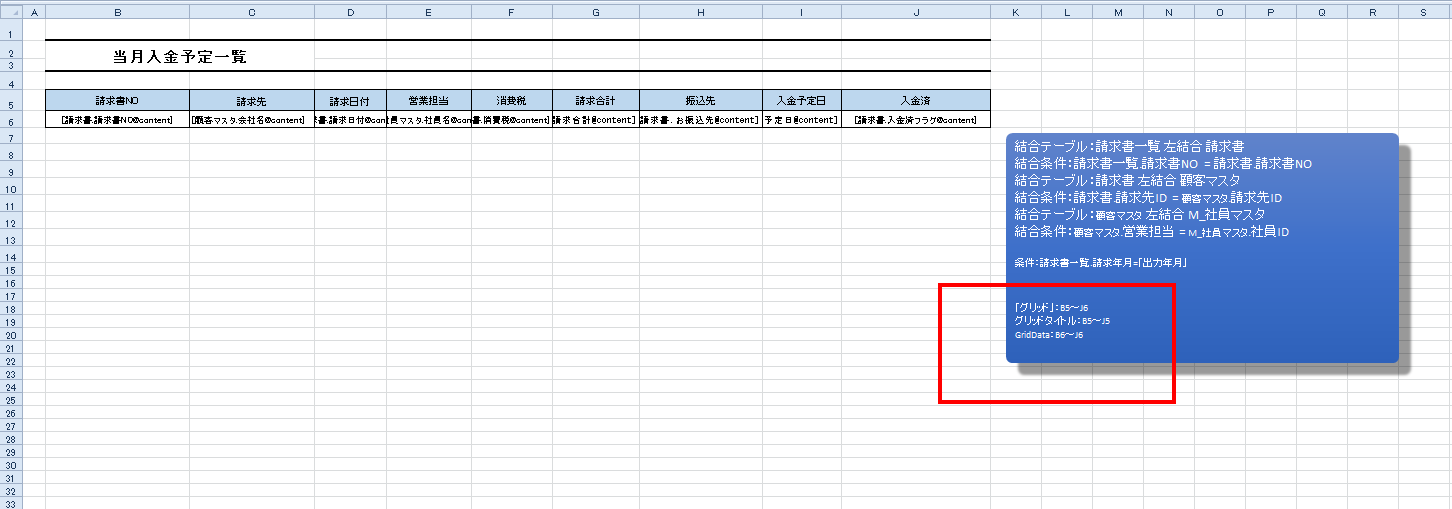Select column E header
Screen dimensions: 1452x509
click(x=428, y=12)
